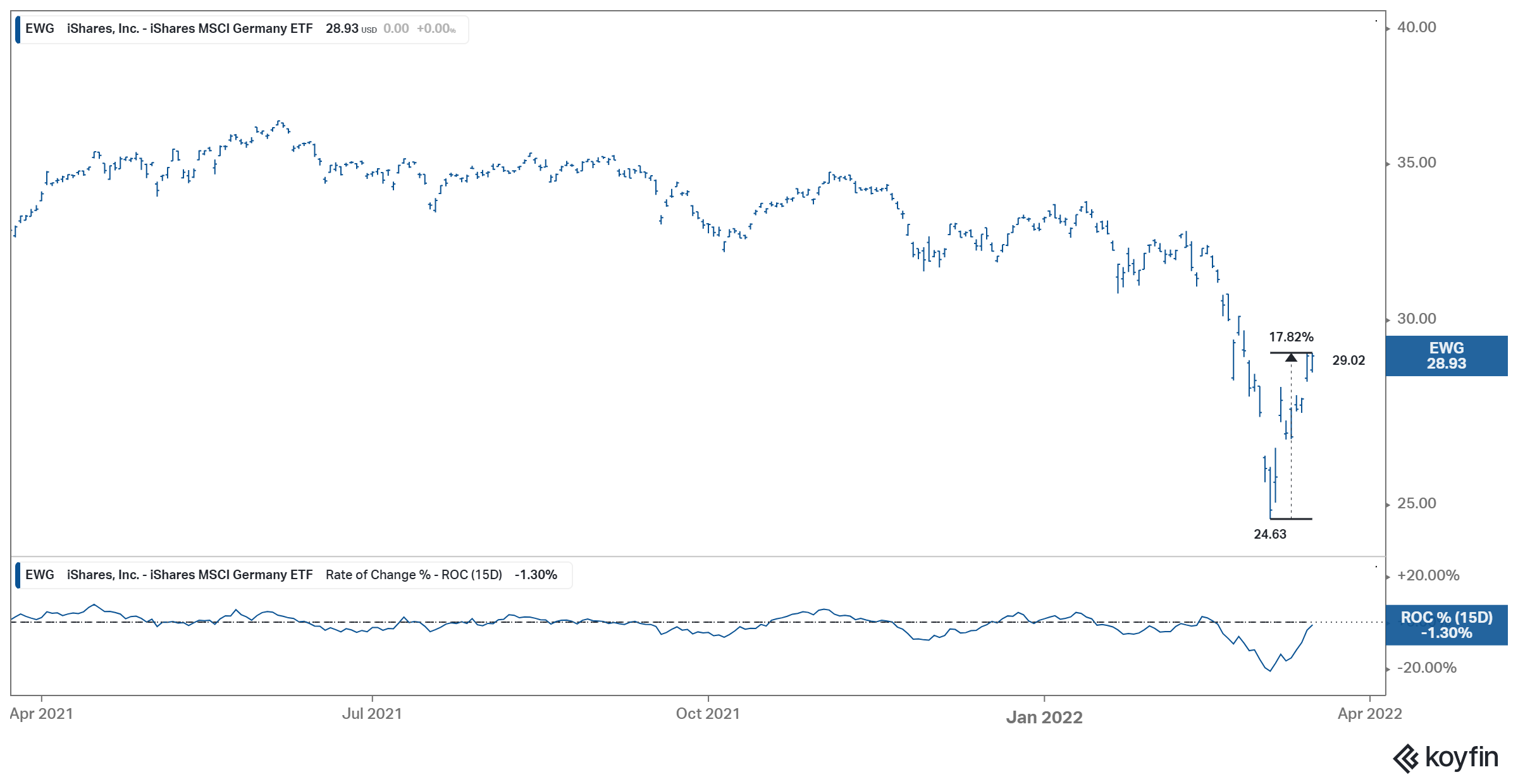This screenshot has width=1518, height=784.
Task: Click the Jul 2021 date label
Action: 372,714
